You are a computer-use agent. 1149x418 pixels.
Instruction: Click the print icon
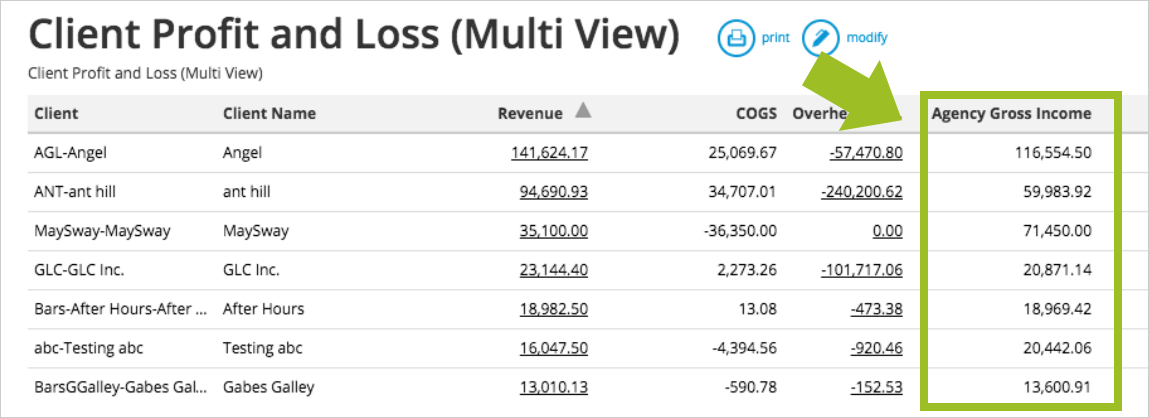click(x=736, y=38)
